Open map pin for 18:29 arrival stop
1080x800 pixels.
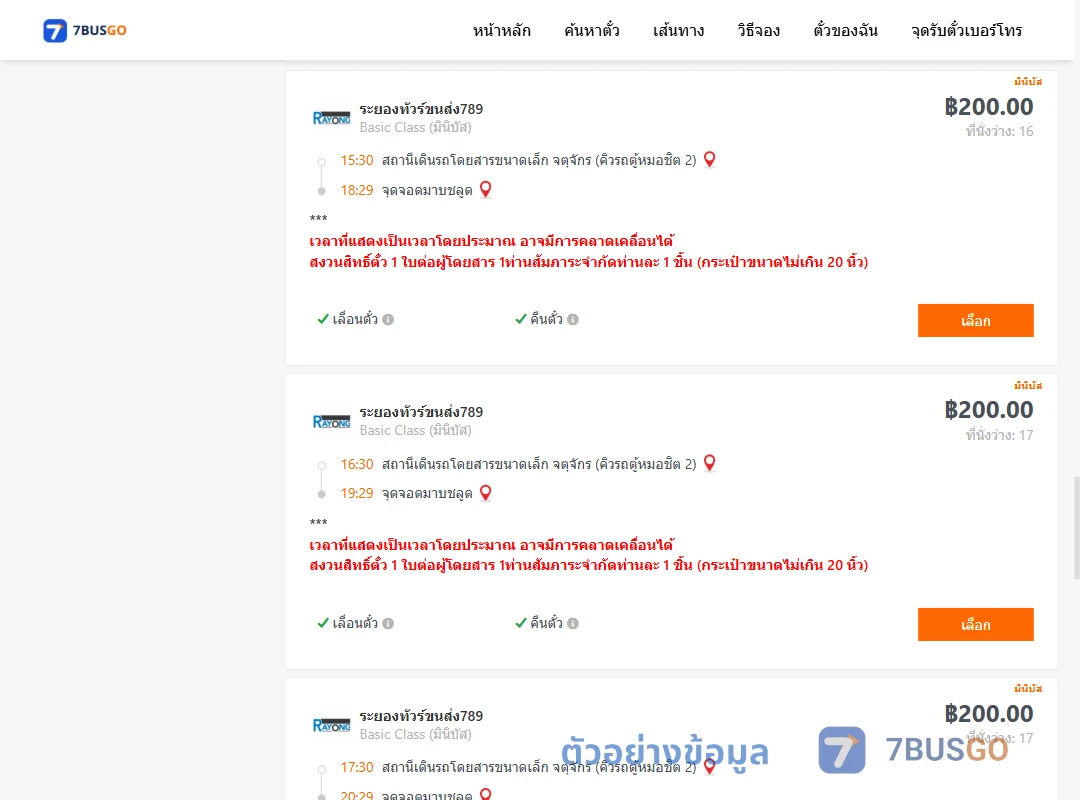pos(486,189)
